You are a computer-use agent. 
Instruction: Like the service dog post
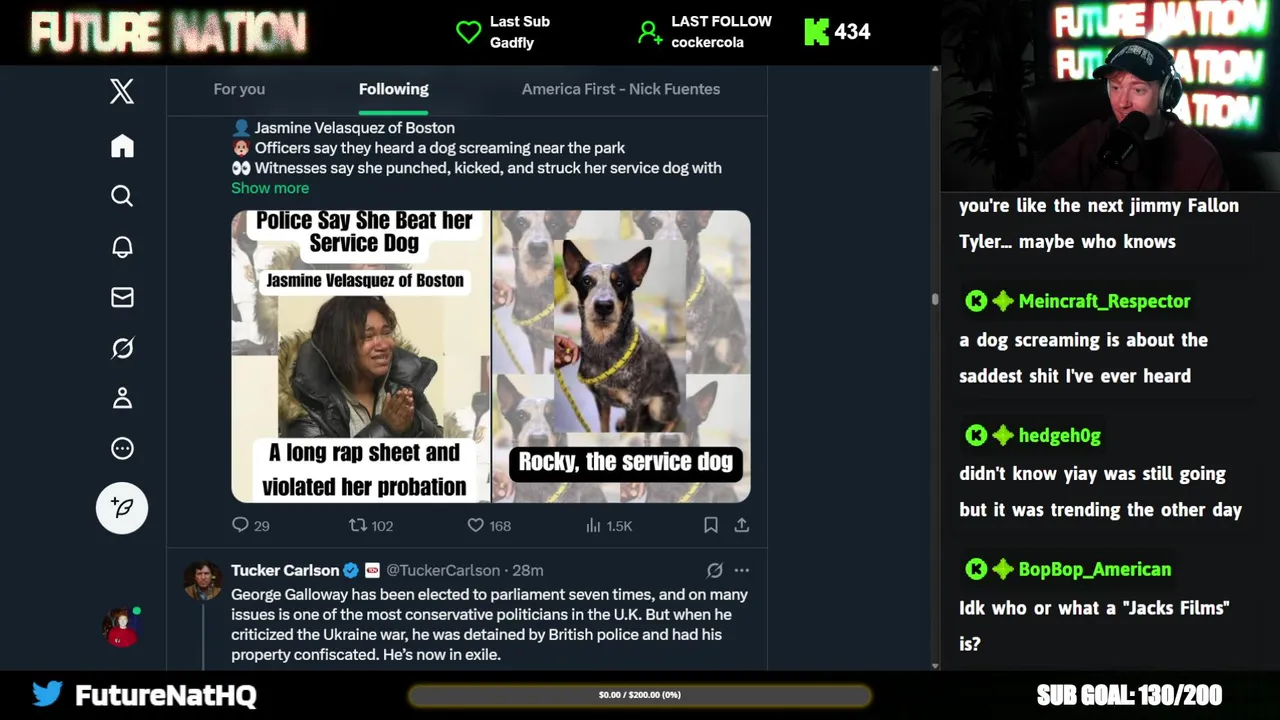pyautogui.click(x=476, y=525)
